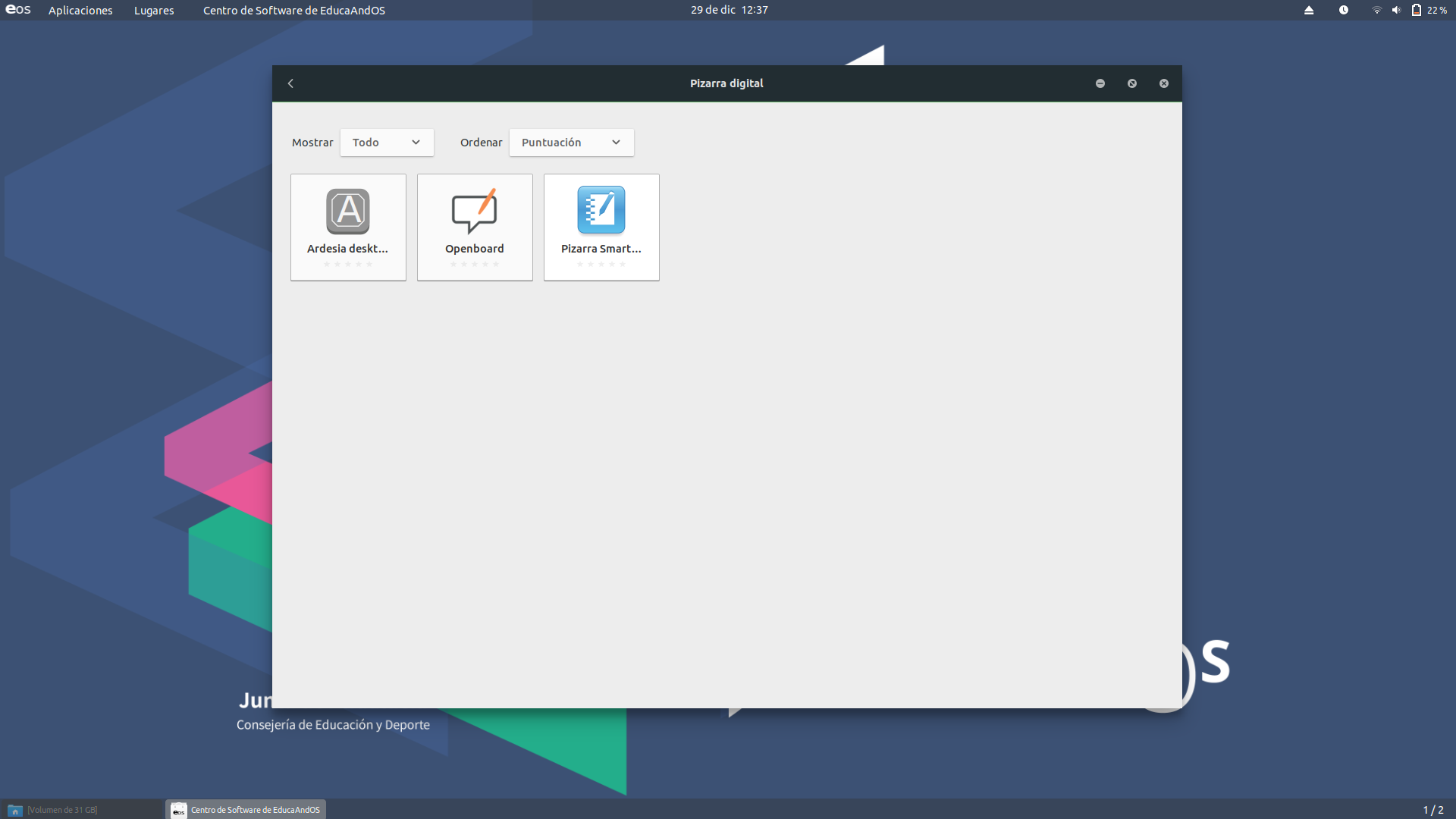Click the clock indicator icon in panel
1456x819 pixels.
pos(1344,10)
